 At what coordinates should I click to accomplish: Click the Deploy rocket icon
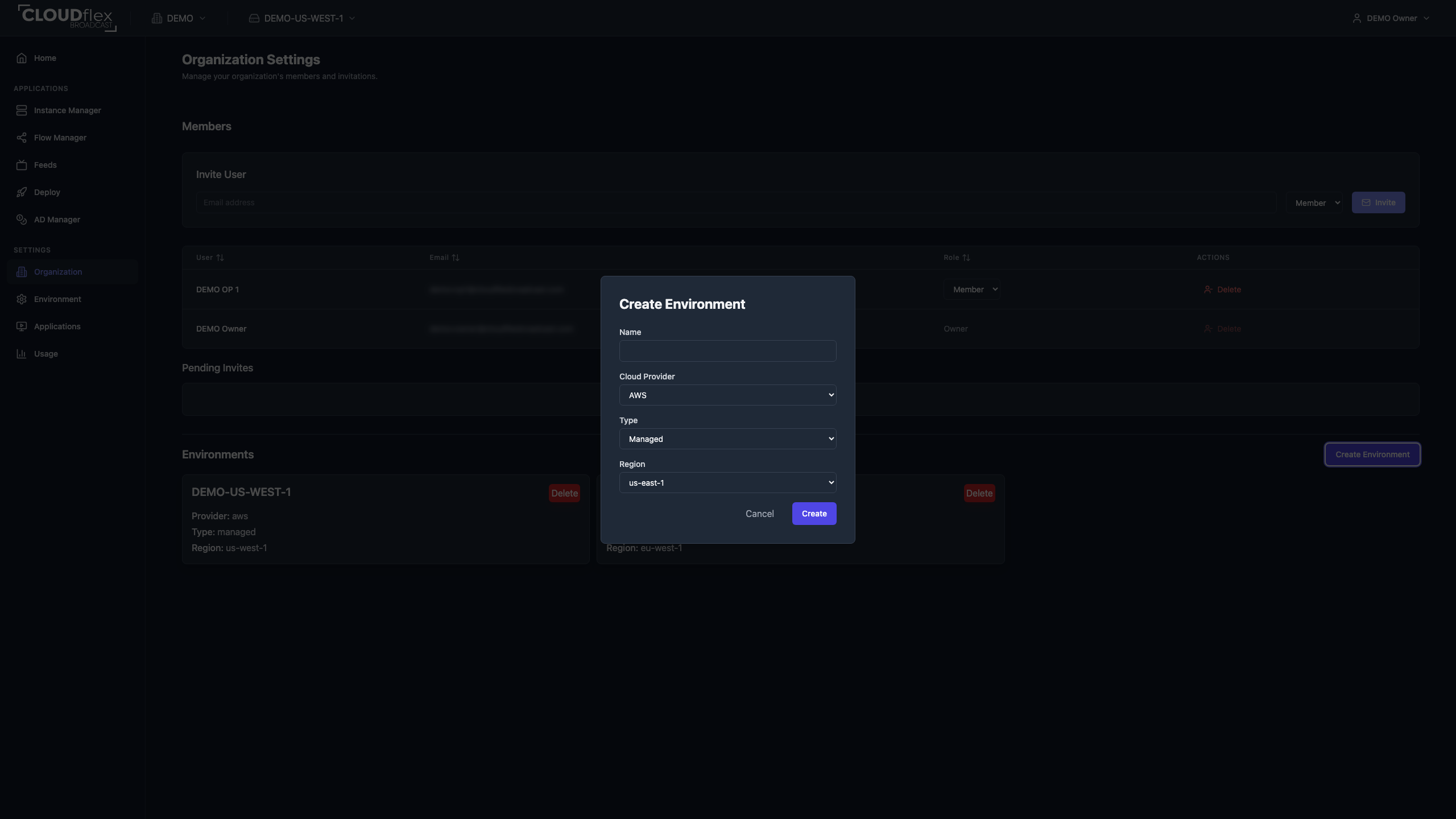pyautogui.click(x=22, y=192)
